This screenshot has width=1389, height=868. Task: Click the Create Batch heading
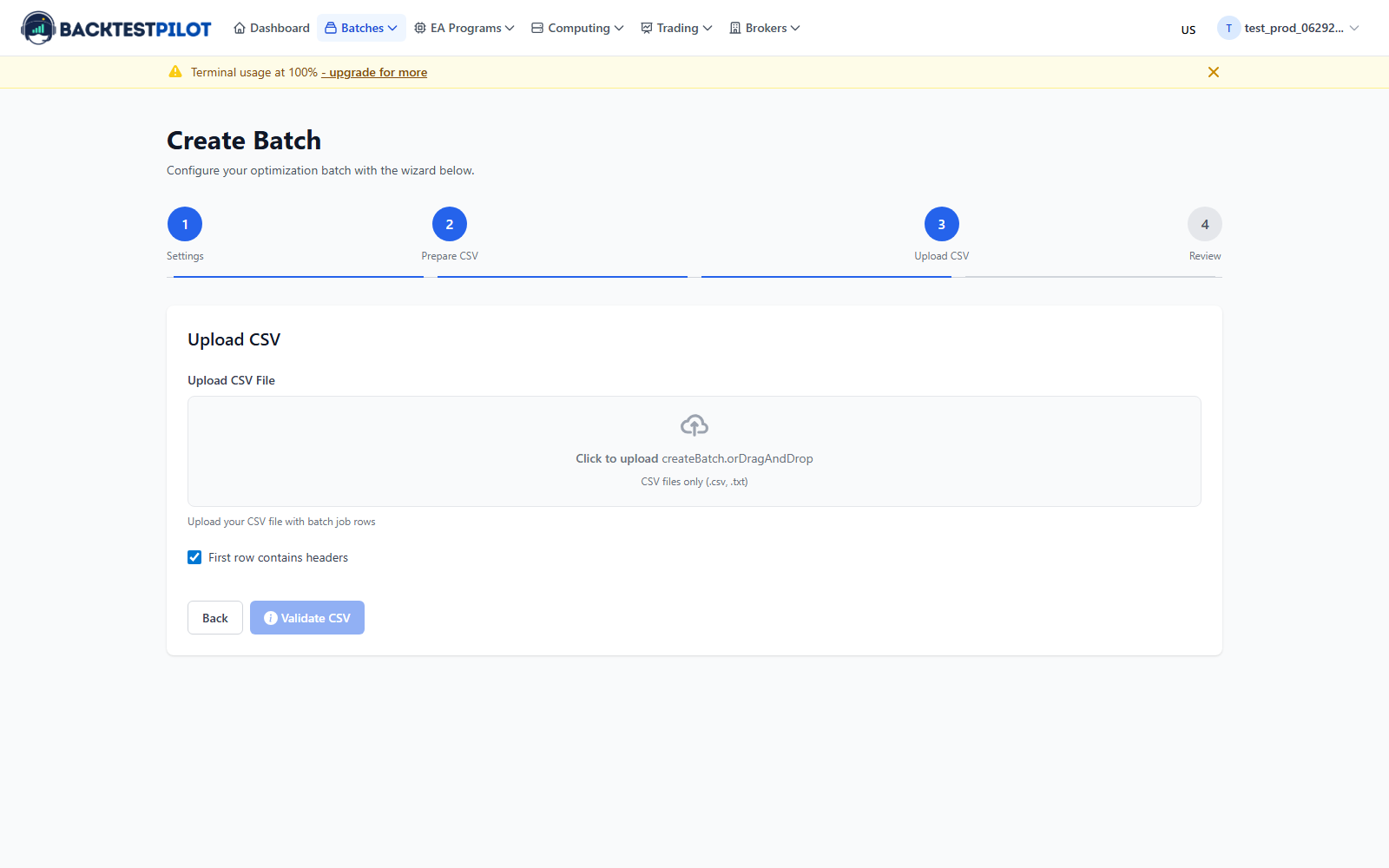click(244, 141)
